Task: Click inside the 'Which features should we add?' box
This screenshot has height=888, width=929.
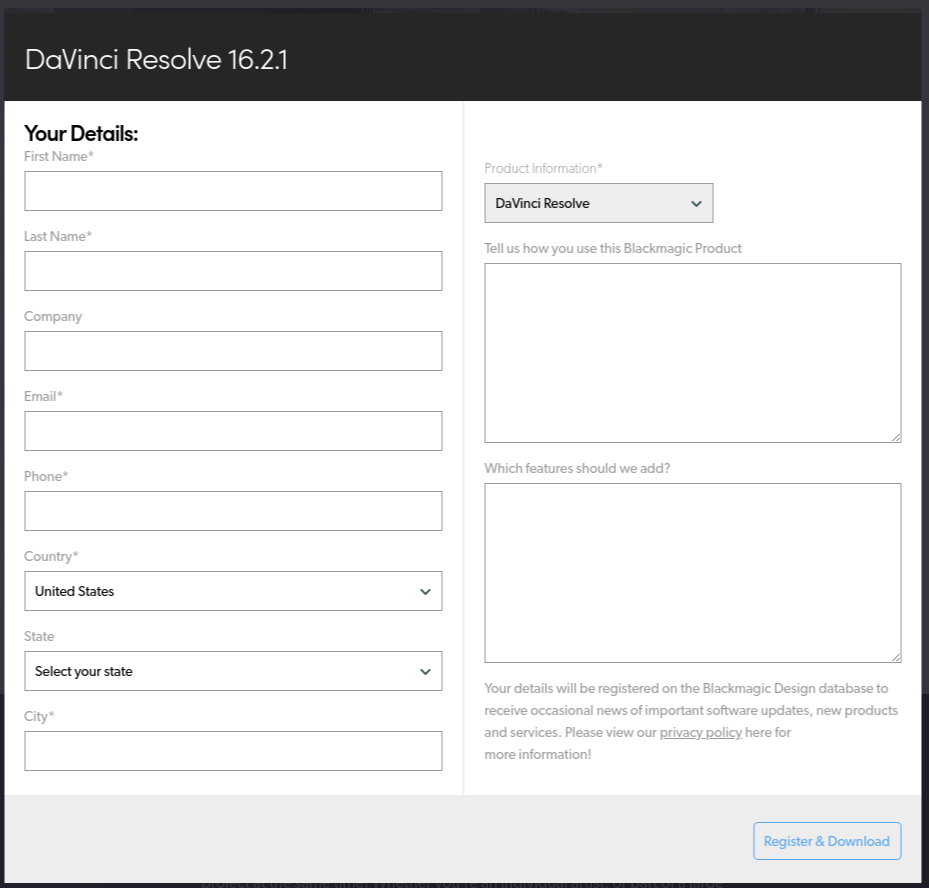Action: tap(692, 570)
